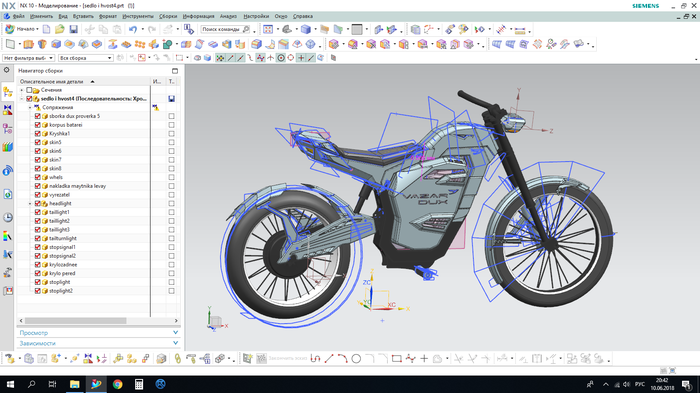This screenshot has width=700, height=393.
Task: Expand the Просмотр panel section
Action: (x=99, y=333)
